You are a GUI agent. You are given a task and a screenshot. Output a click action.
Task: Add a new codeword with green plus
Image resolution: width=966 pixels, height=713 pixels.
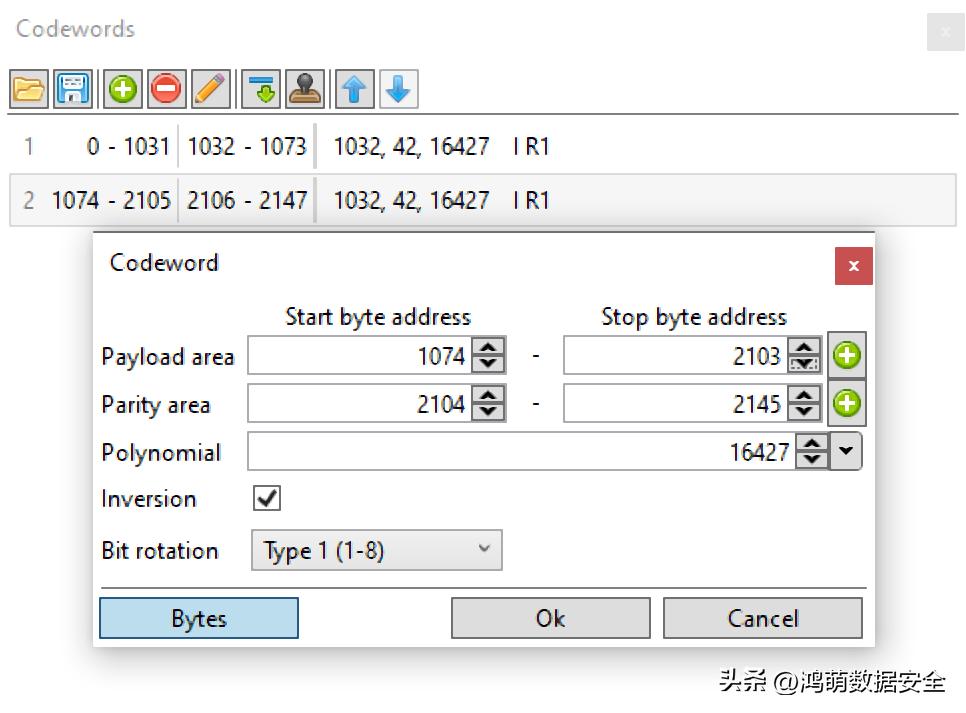pos(123,89)
